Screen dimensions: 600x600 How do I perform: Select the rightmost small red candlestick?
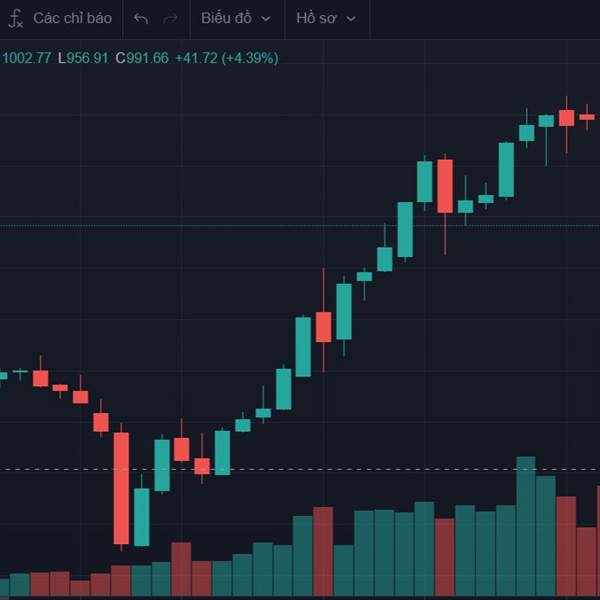[587, 117]
